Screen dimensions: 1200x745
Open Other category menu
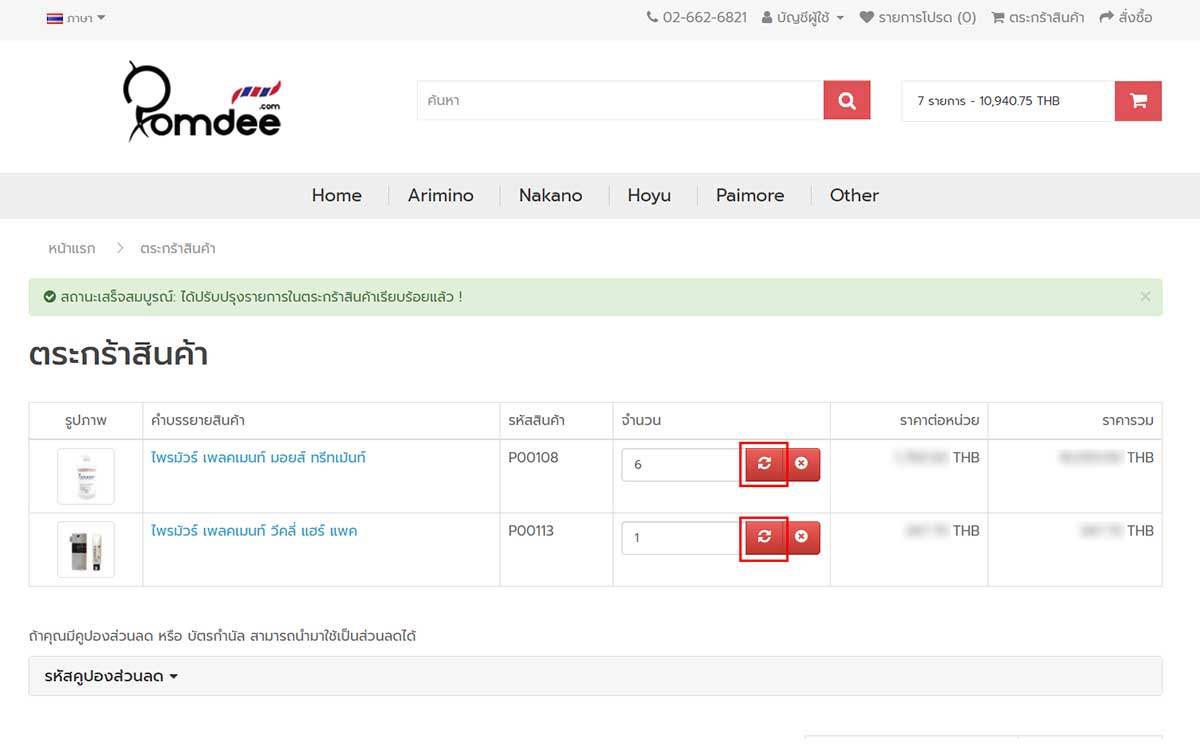pos(854,195)
